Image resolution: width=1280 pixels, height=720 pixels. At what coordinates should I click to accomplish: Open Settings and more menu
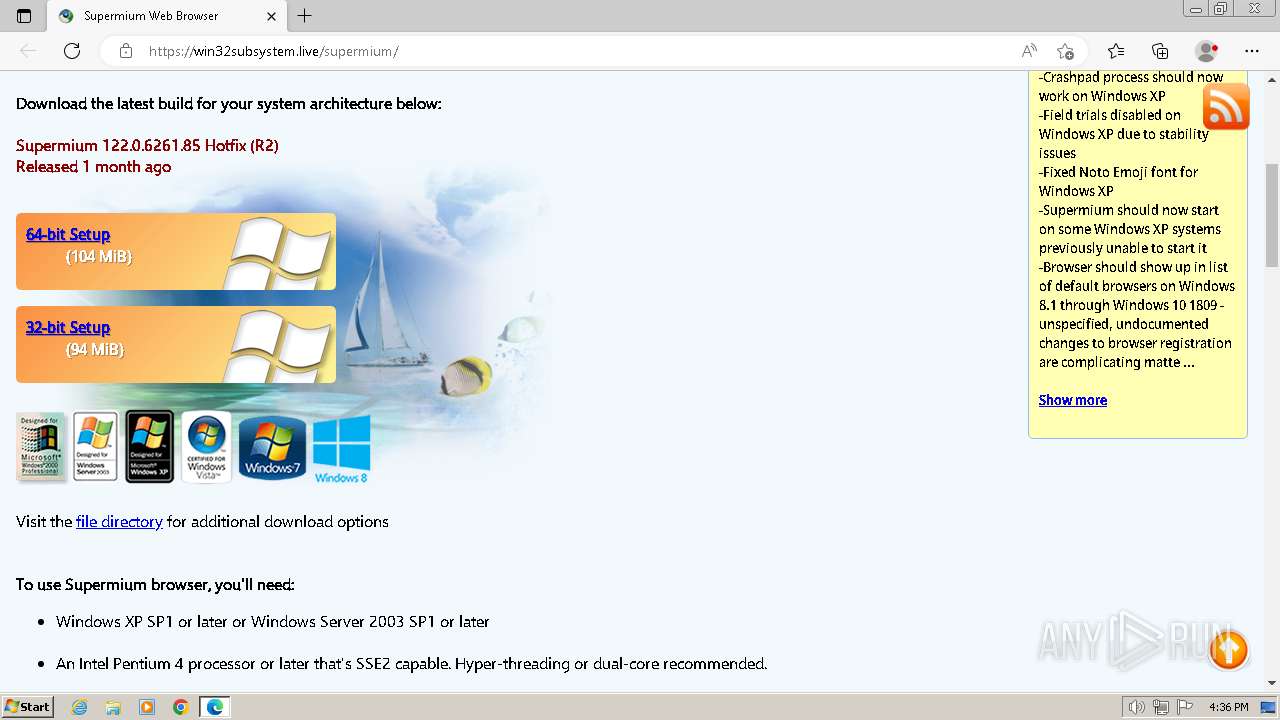click(1252, 51)
